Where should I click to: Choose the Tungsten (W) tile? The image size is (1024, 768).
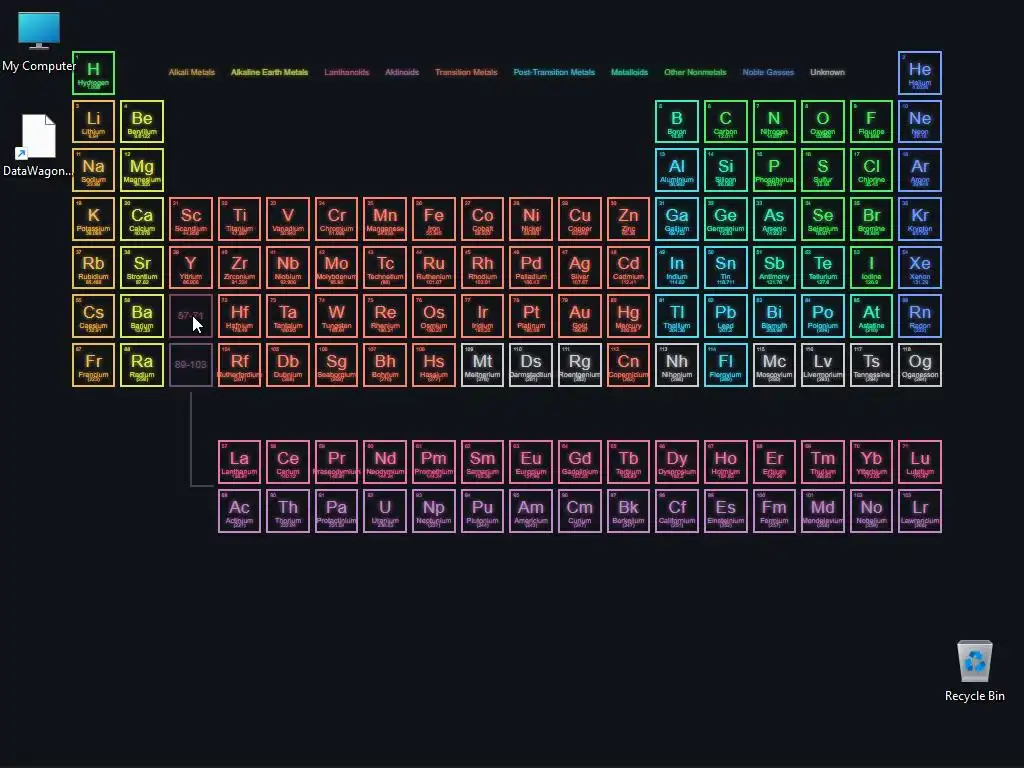point(336,316)
